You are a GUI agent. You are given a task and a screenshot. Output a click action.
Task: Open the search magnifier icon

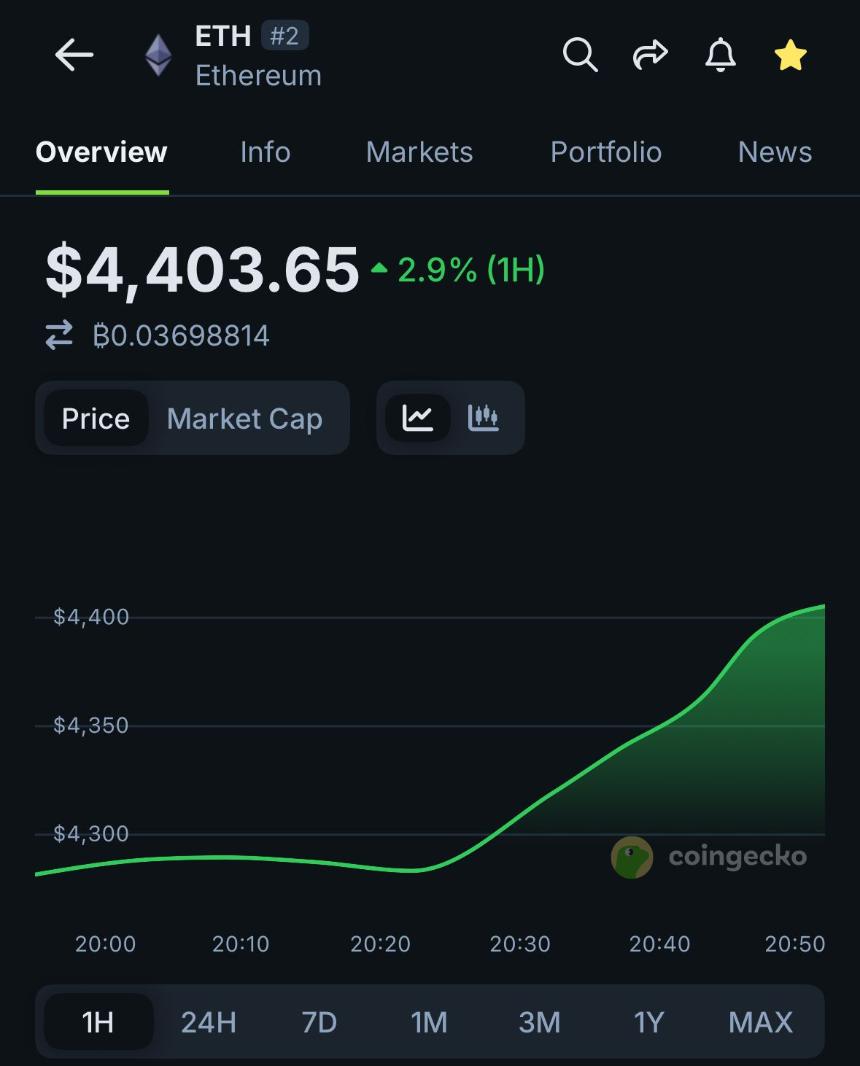point(580,56)
